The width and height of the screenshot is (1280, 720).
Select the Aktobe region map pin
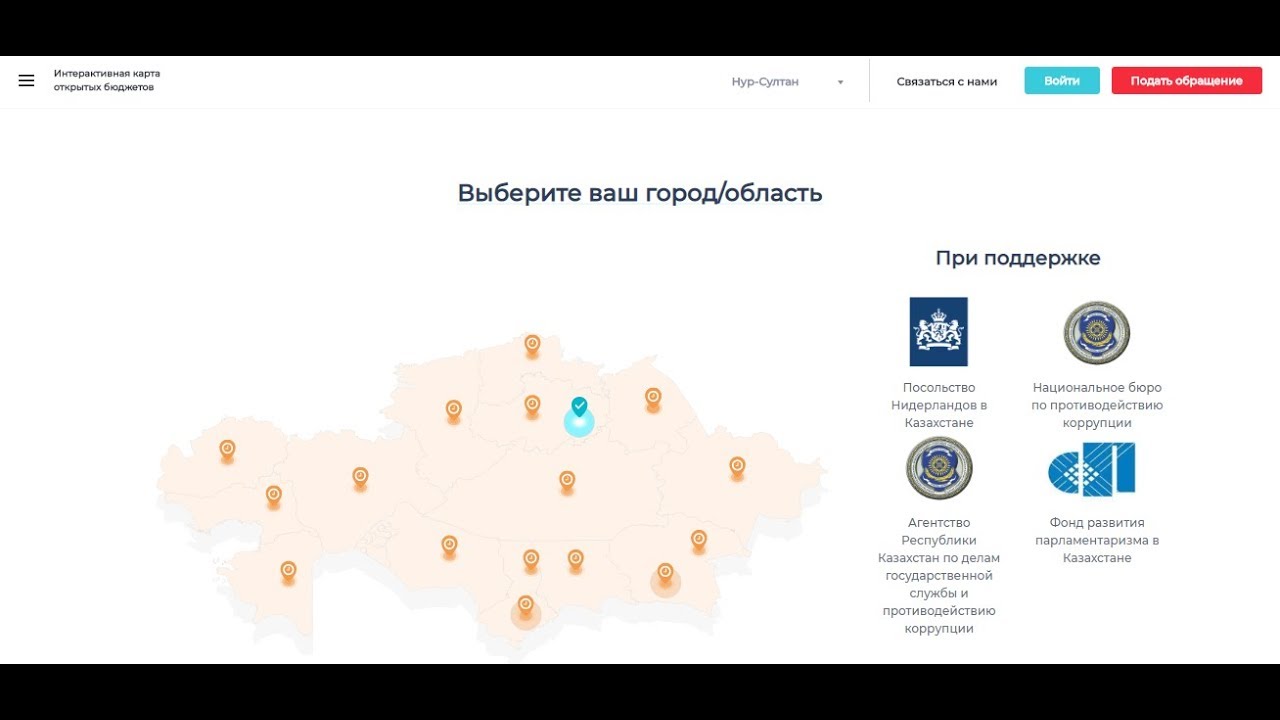pos(360,477)
